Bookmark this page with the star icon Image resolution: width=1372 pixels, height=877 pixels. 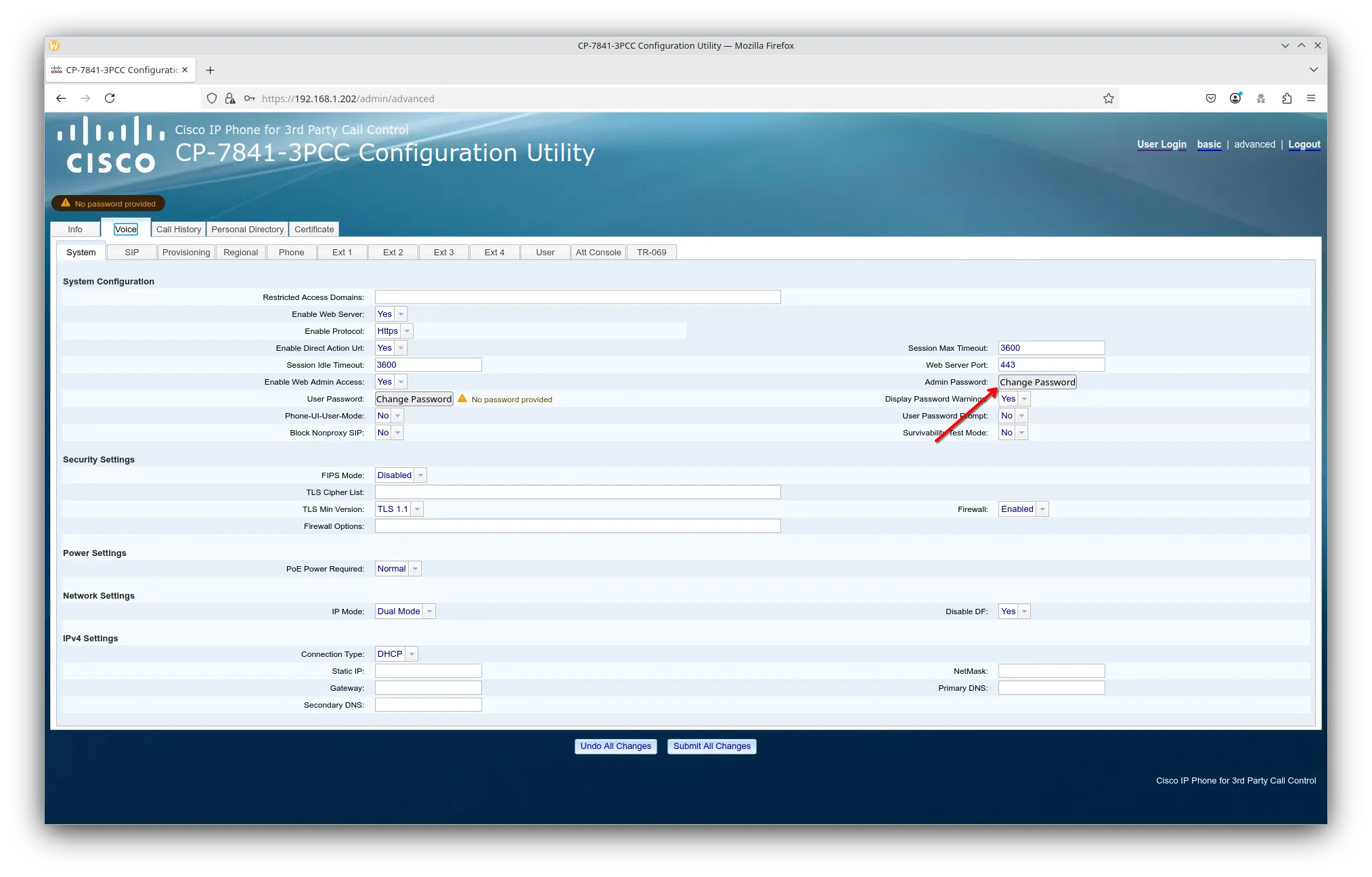(1108, 98)
